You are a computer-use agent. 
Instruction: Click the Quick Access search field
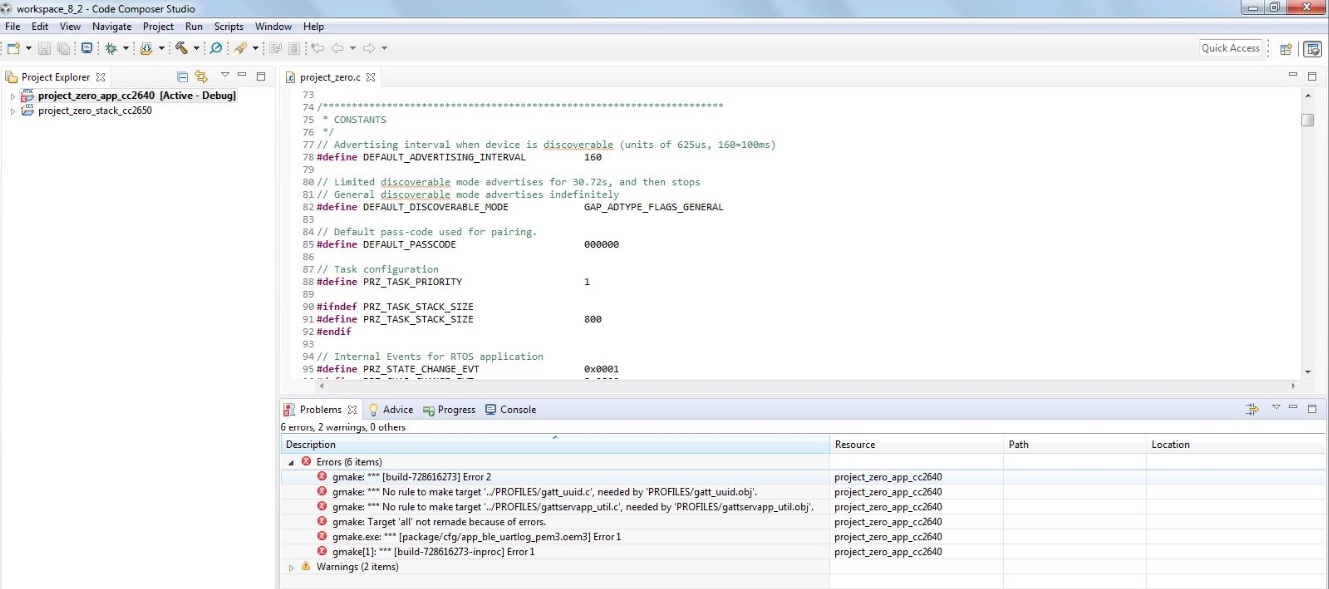[x=1230, y=48]
